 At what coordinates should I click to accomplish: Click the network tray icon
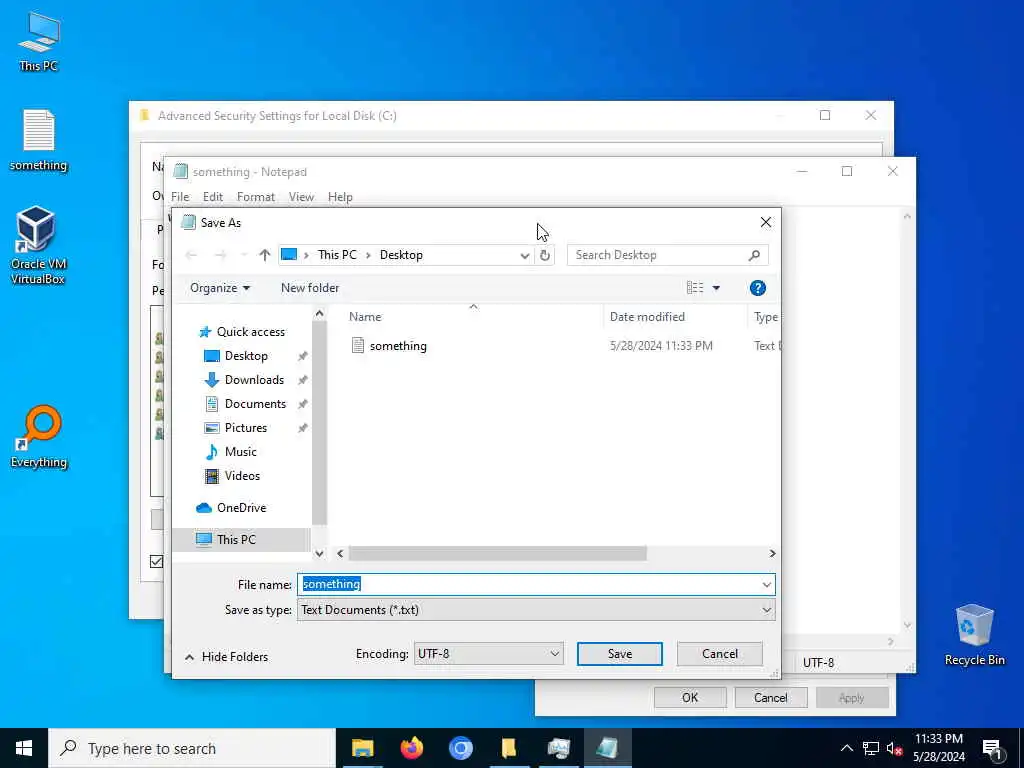pos(871,749)
